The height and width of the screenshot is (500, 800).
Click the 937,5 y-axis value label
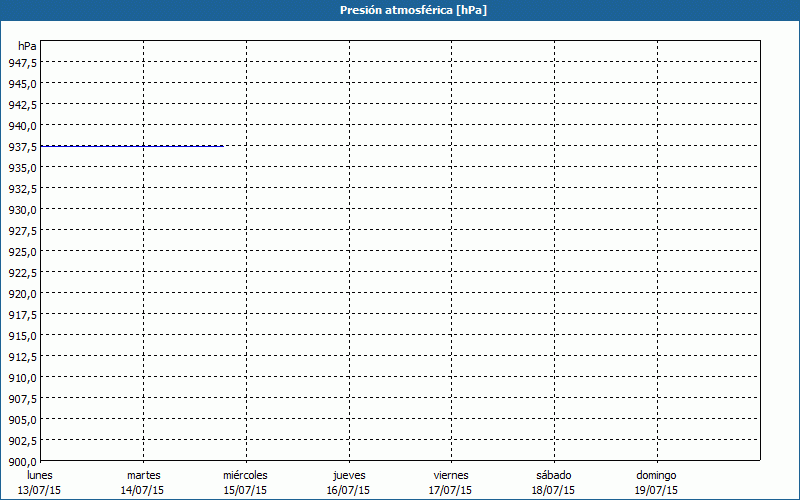[x=22, y=147]
